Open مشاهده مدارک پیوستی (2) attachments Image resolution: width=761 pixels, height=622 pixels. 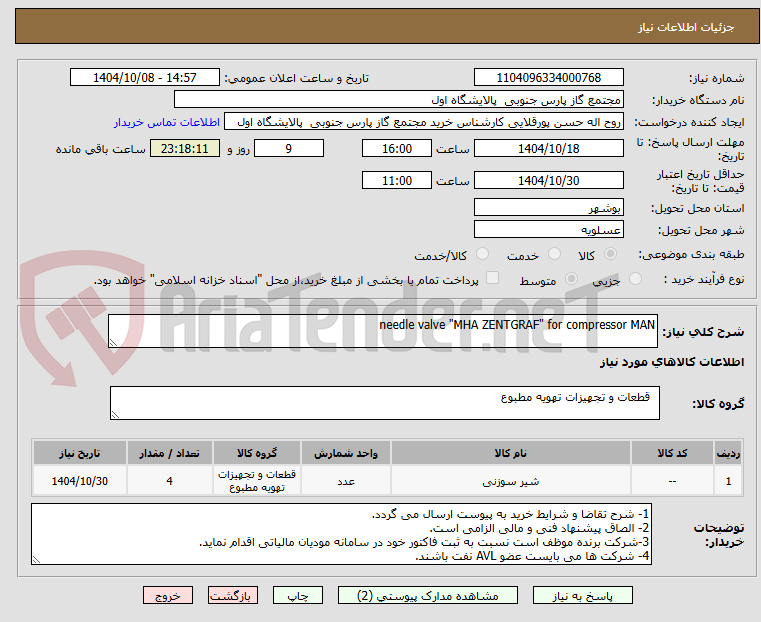tap(428, 596)
